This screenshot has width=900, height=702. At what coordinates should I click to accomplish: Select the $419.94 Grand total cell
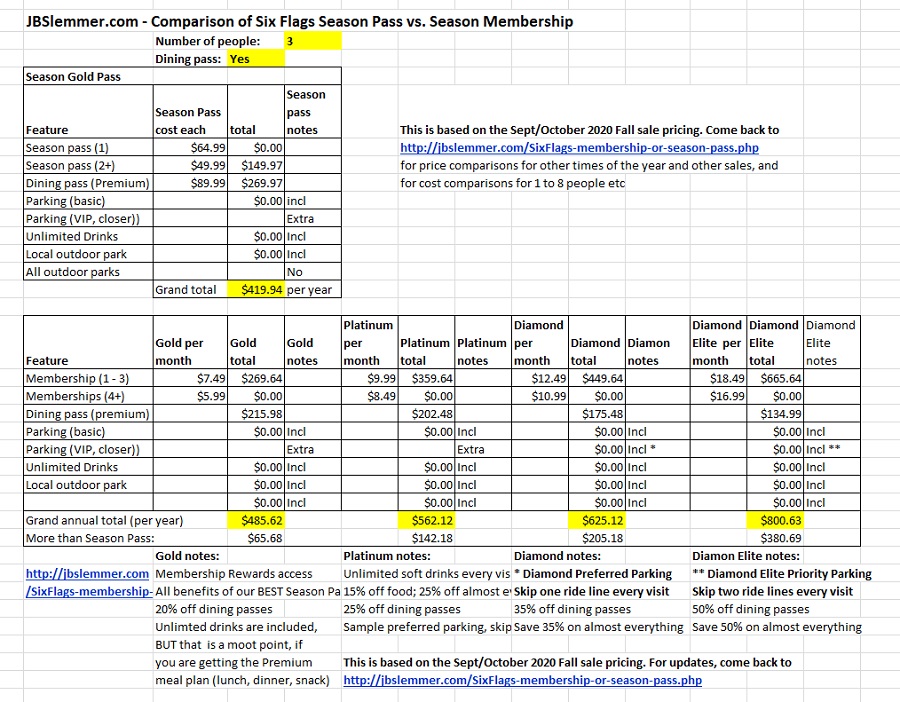[256, 289]
